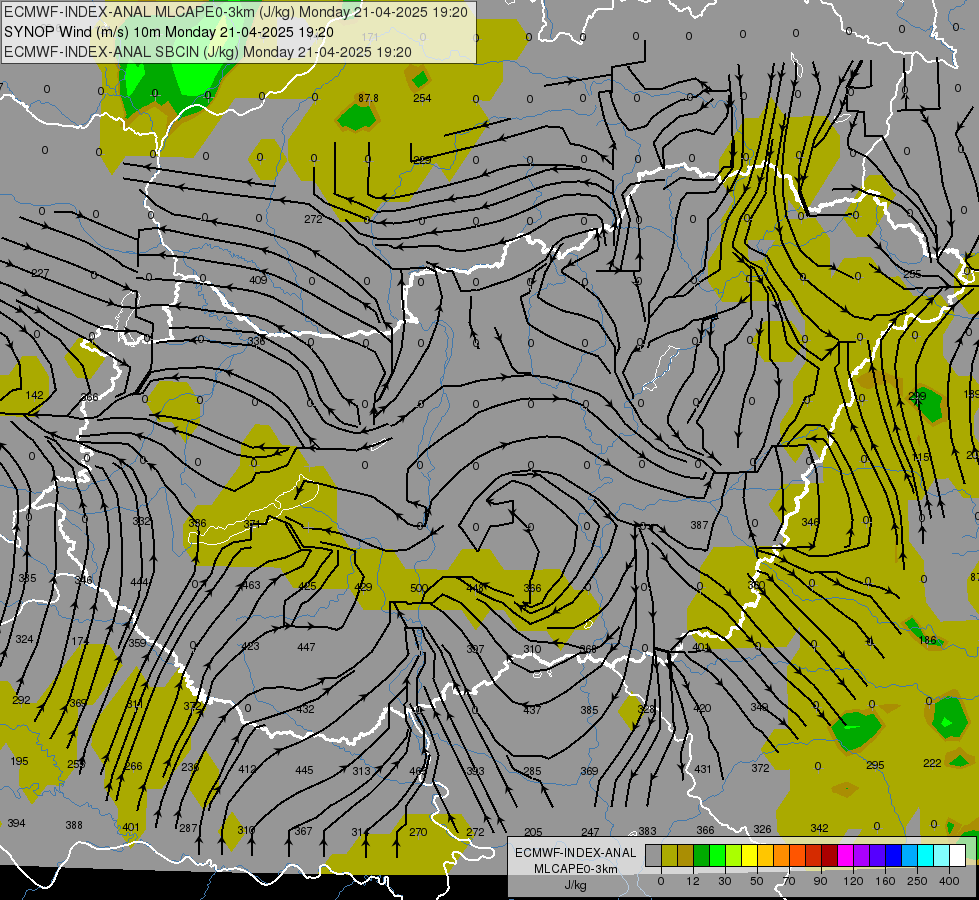Screen dimensions: 979x900
Task: Click the olive swatch in the legend
Action: [x=669, y=855]
